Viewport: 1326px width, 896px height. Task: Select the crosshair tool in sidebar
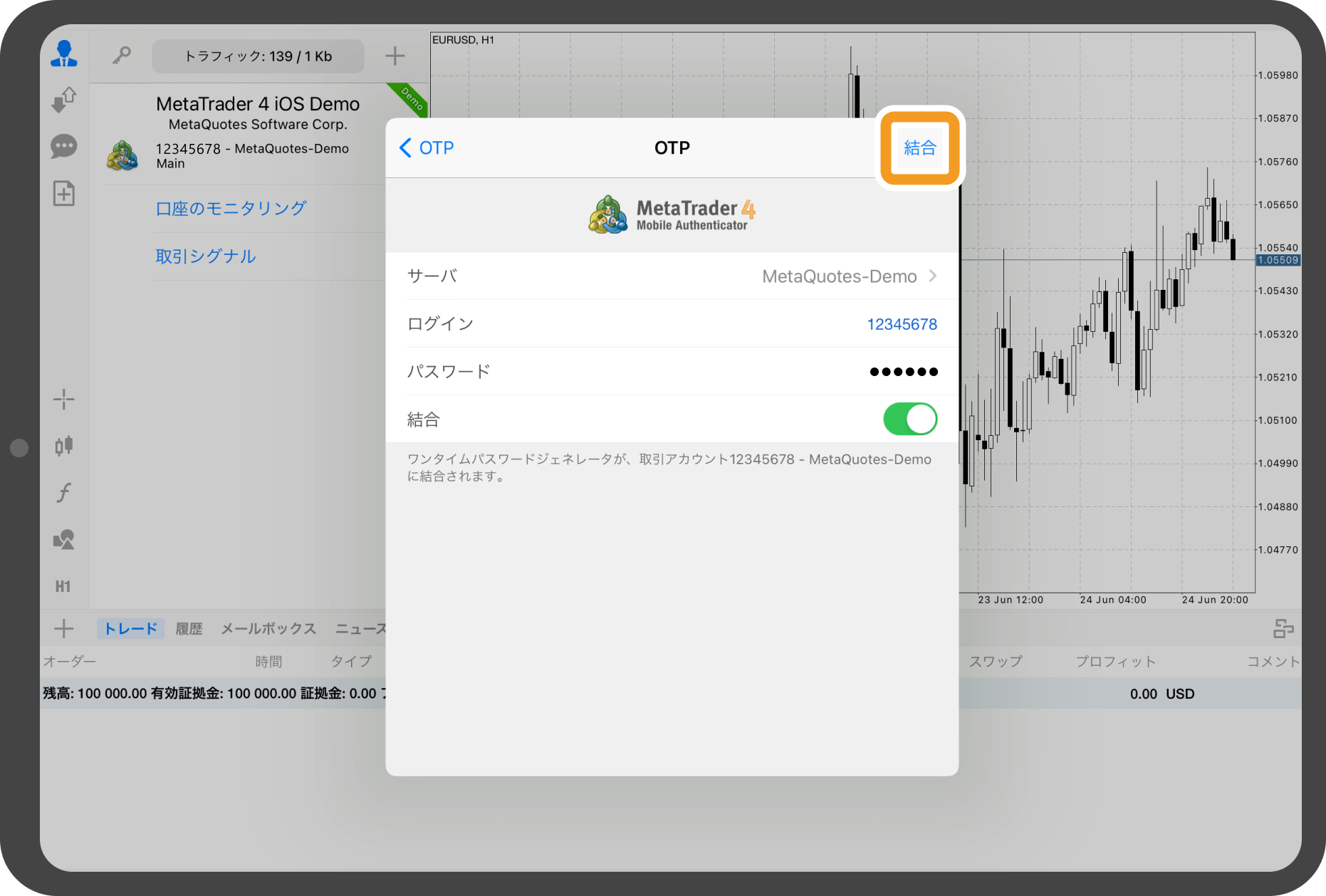64,400
